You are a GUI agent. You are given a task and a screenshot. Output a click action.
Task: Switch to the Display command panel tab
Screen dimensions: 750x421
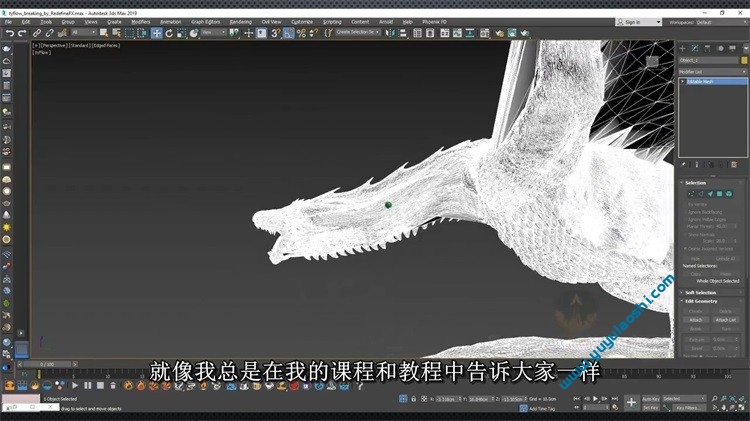click(732, 48)
